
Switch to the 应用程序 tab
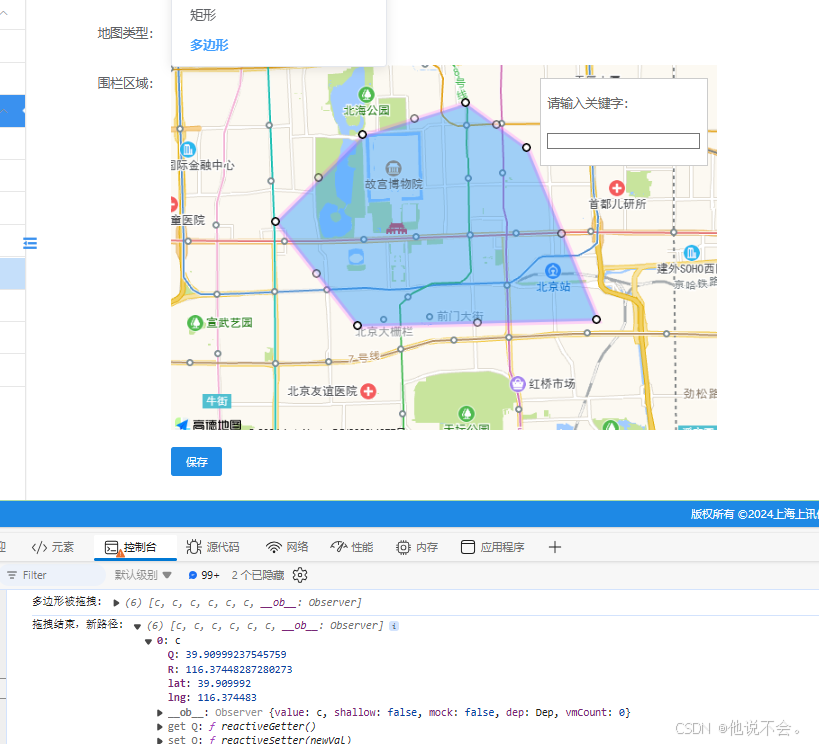[x=493, y=547]
